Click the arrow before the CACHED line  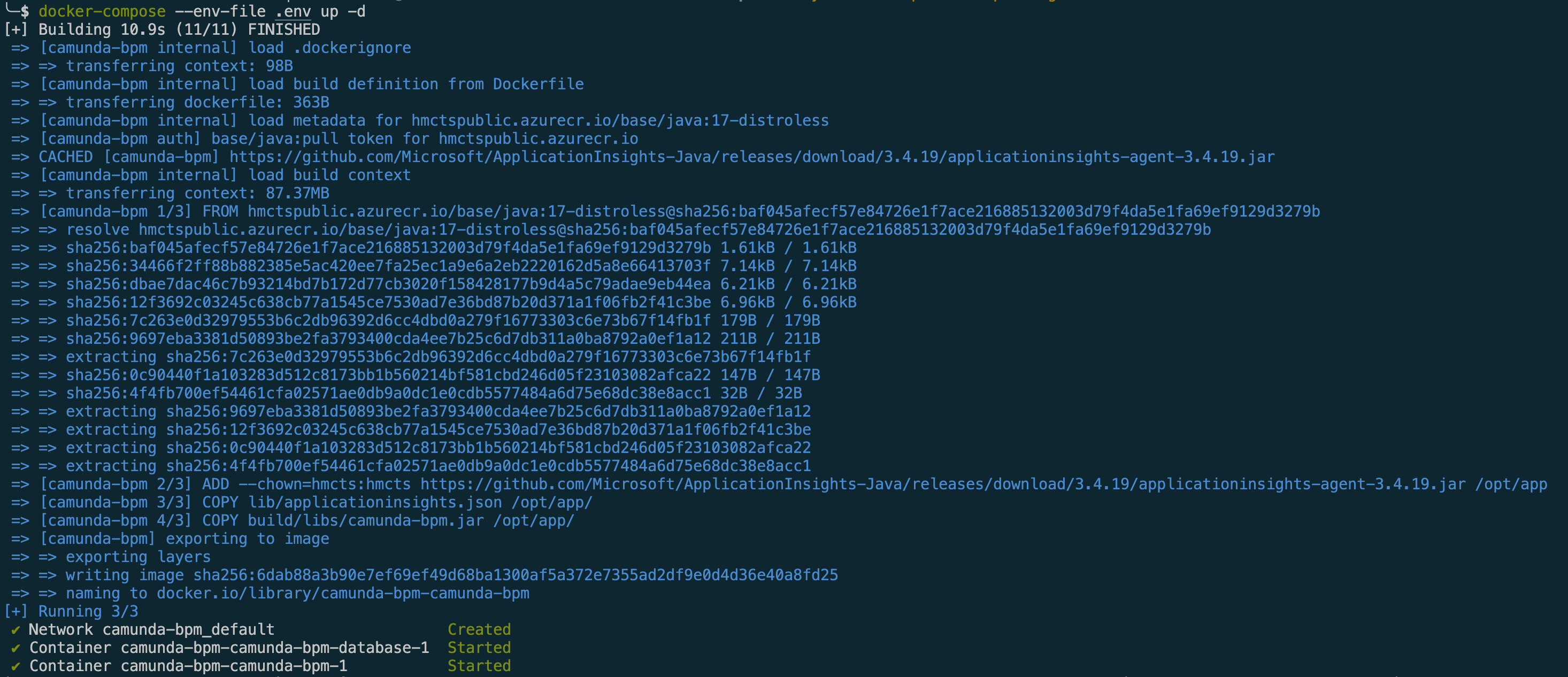coord(20,157)
